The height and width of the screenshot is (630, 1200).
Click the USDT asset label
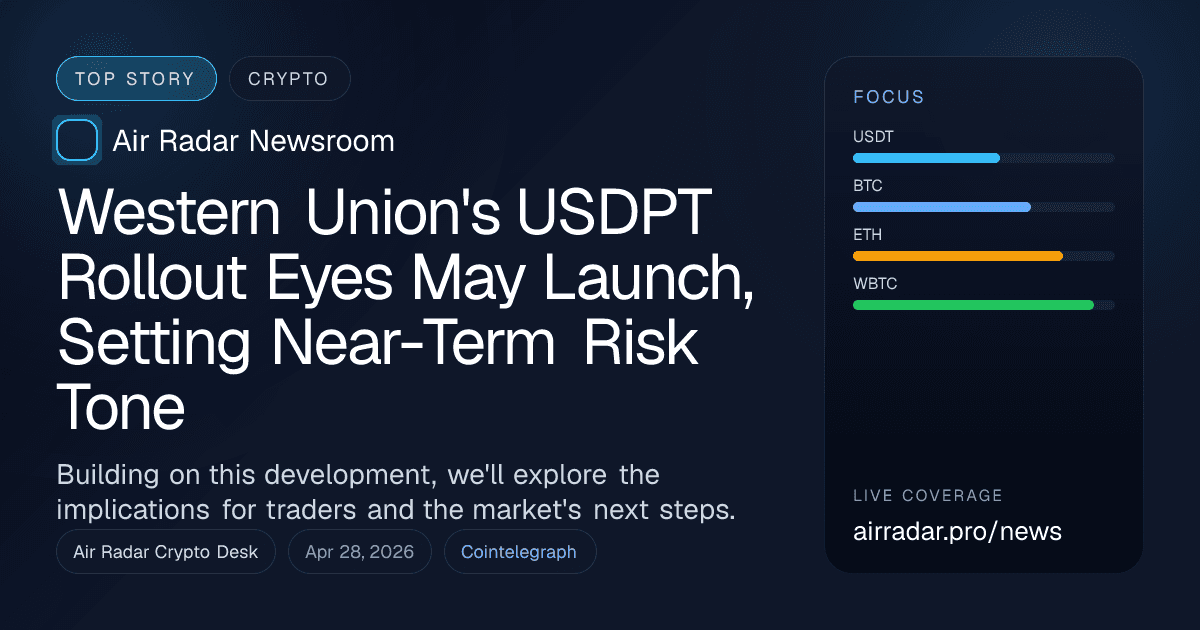coord(871,137)
